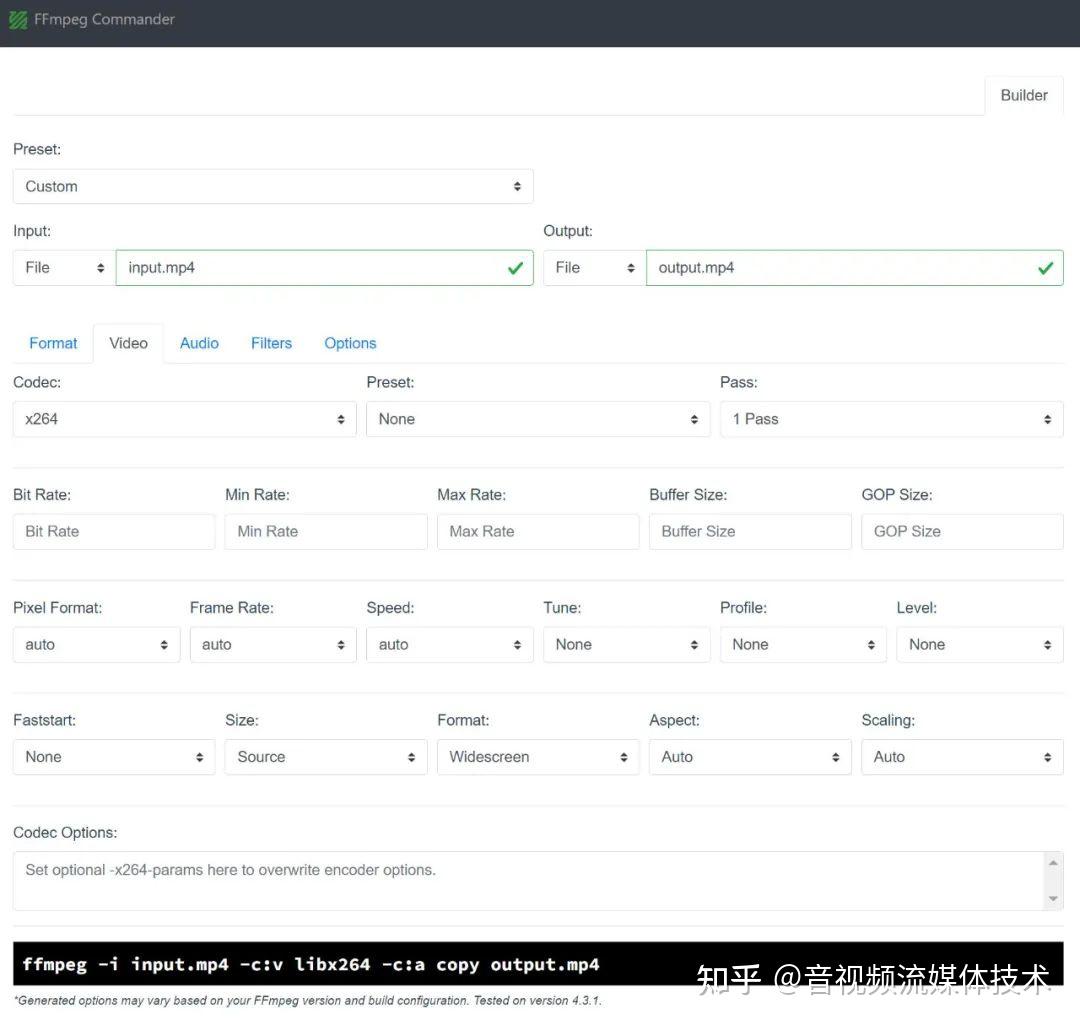Click the Max Rate input field
Viewport: 1080px width, 1025px height.
(x=538, y=531)
